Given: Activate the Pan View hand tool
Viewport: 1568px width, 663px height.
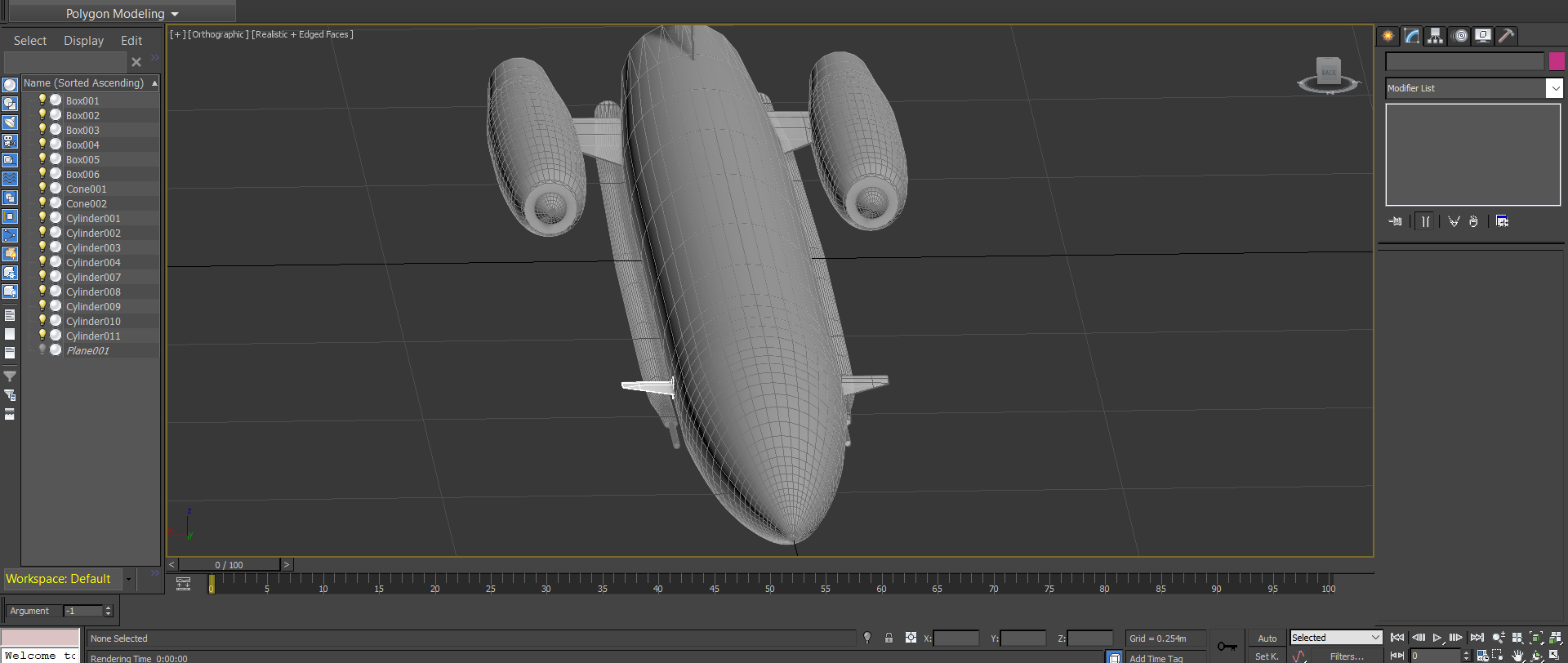Looking at the screenshot, I should pos(1518,656).
